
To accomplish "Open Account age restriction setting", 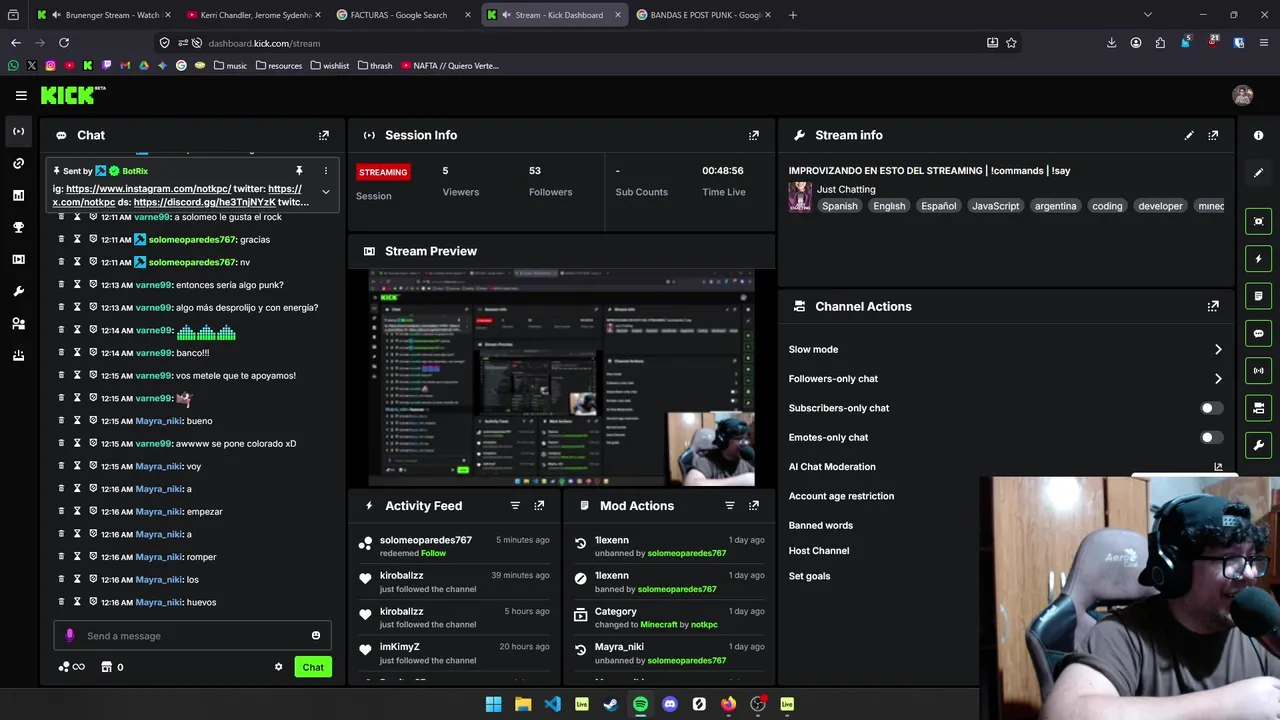I will coord(841,496).
